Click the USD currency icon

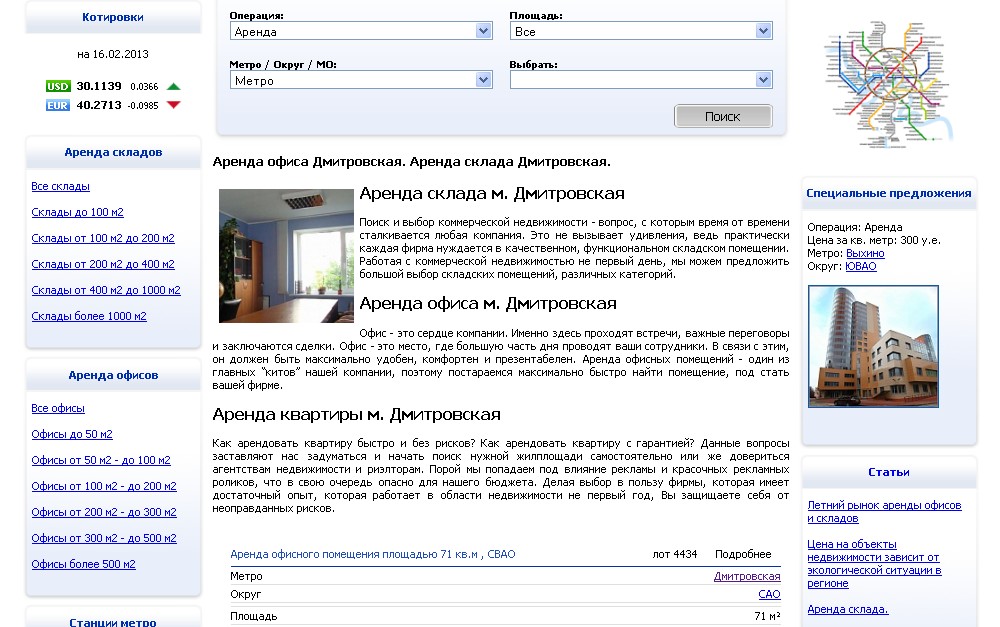tap(58, 86)
